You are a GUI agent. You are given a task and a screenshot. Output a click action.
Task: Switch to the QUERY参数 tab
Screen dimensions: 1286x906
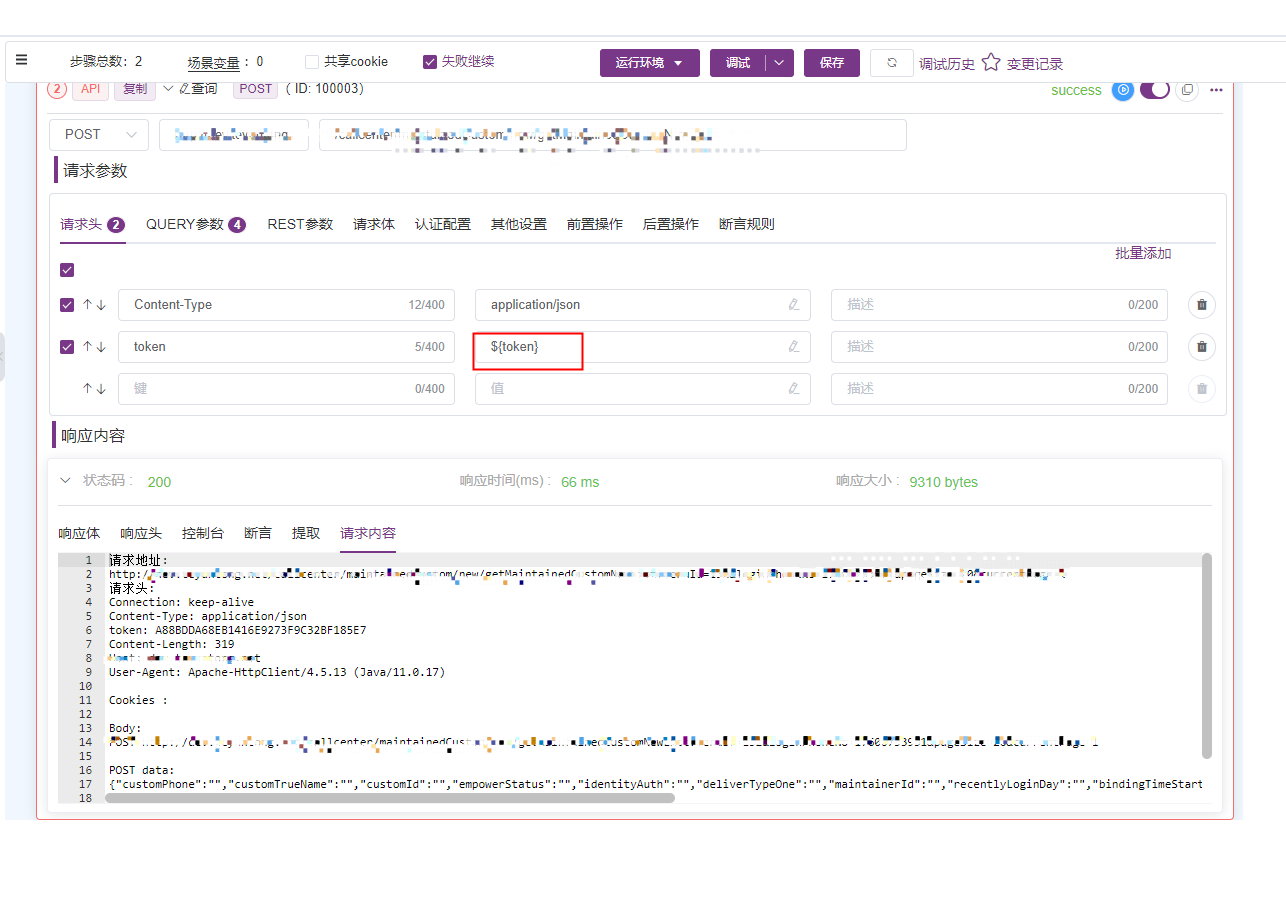point(196,224)
